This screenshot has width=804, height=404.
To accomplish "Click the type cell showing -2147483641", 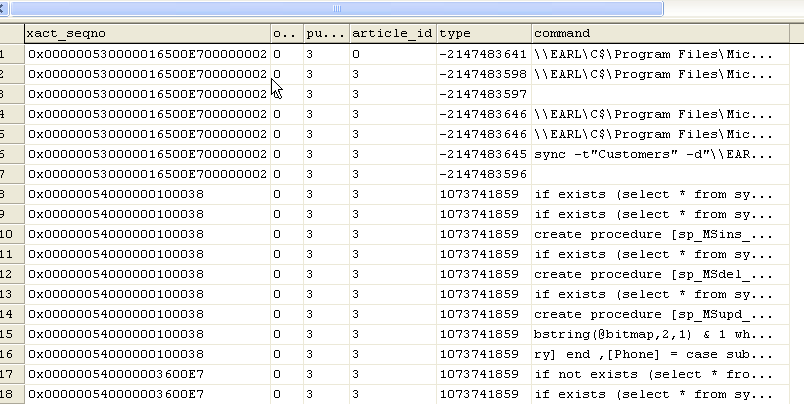I will coord(482,54).
